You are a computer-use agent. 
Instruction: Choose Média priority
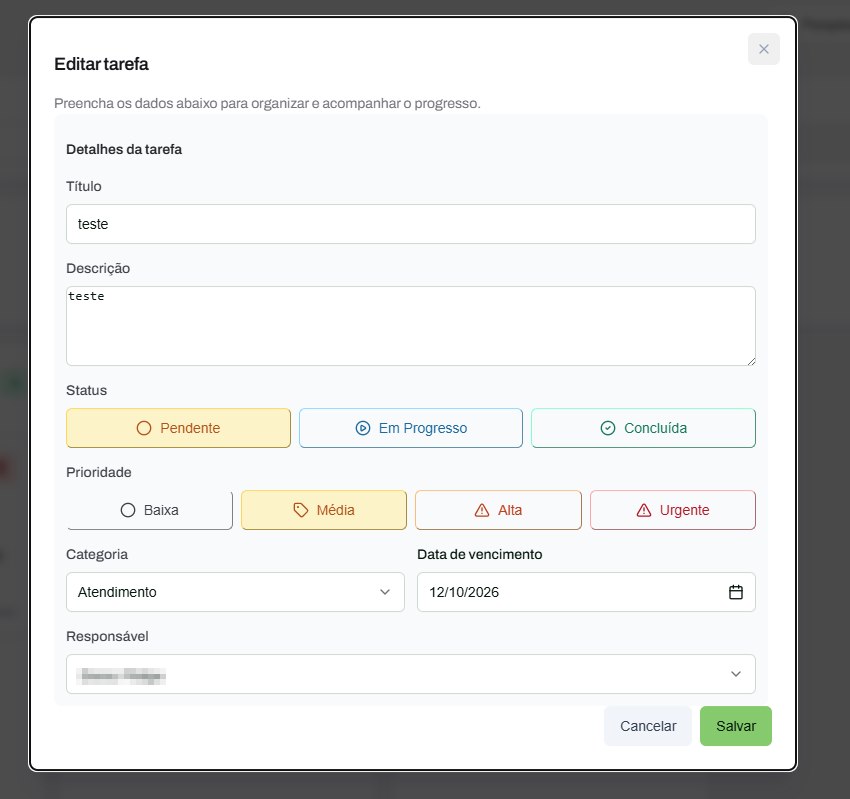click(x=324, y=510)
